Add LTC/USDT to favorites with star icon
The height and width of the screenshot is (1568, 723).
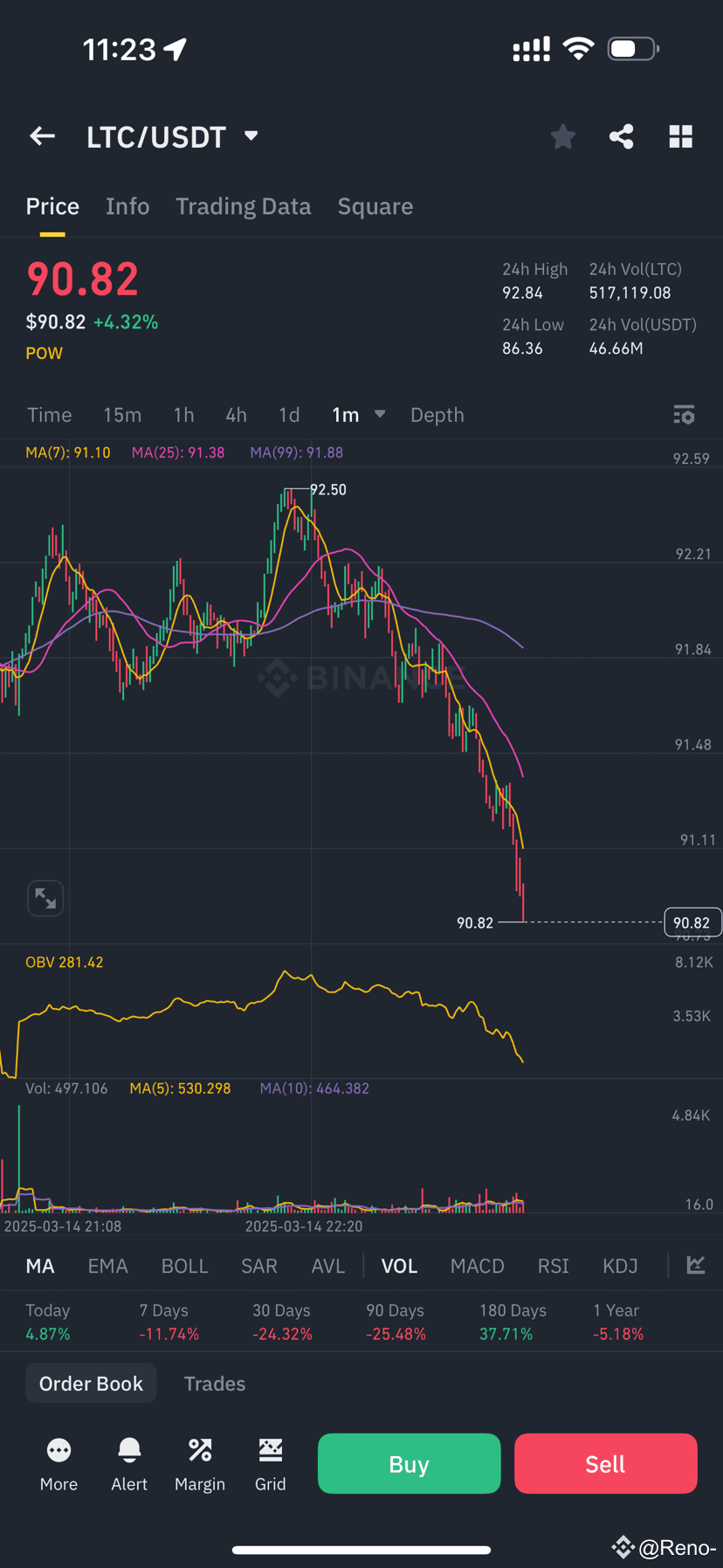click(563, 136)
